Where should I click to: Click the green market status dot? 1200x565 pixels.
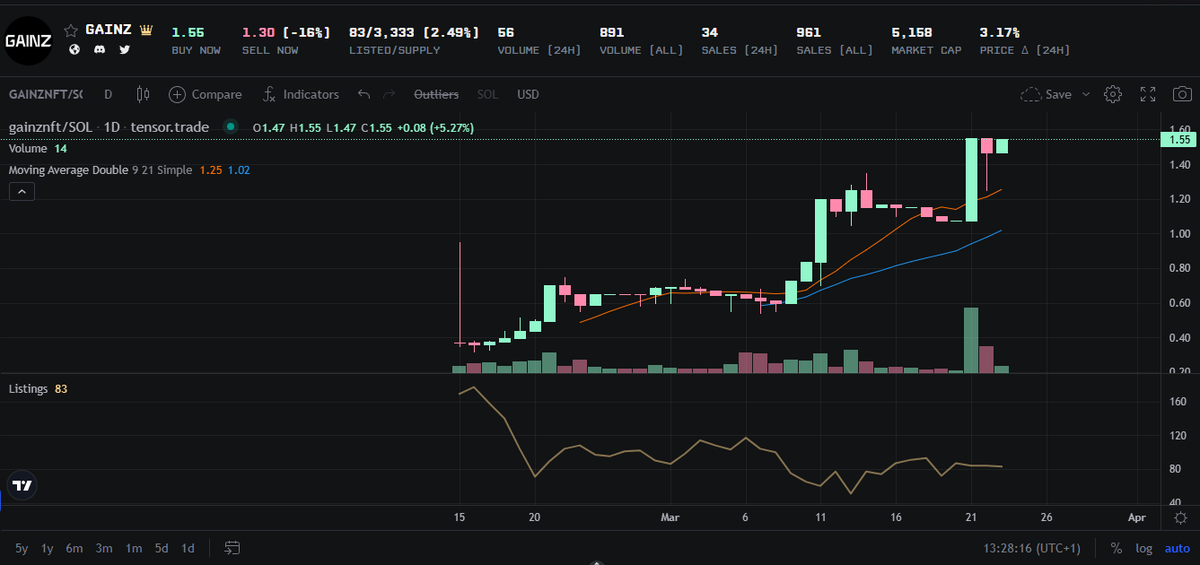pos(231,127)
